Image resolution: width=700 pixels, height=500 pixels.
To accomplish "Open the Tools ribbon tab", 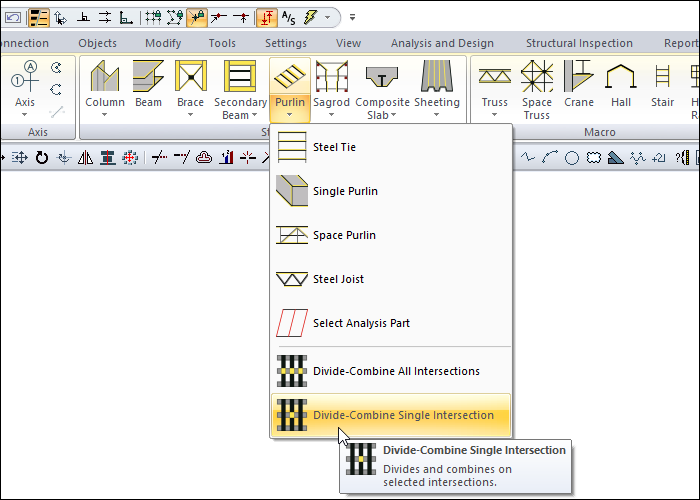I will 222,43.
